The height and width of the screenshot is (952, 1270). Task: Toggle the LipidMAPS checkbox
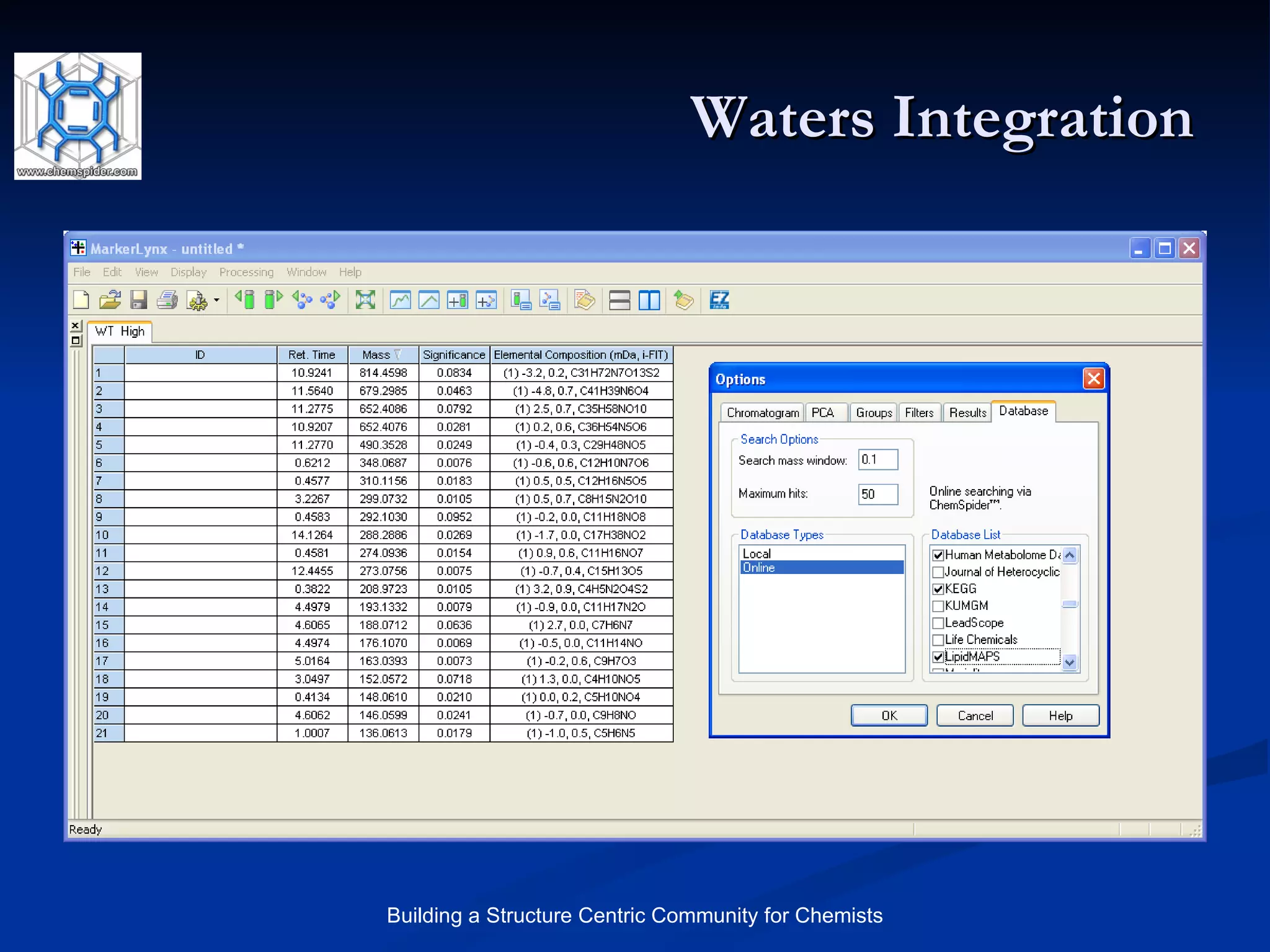[938, 657]
